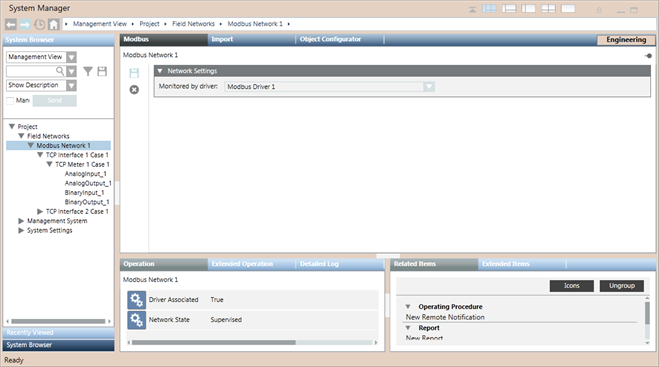Click the Icons button in Related Items
Viewport: 659px width, 367px height.
(572, 286)
